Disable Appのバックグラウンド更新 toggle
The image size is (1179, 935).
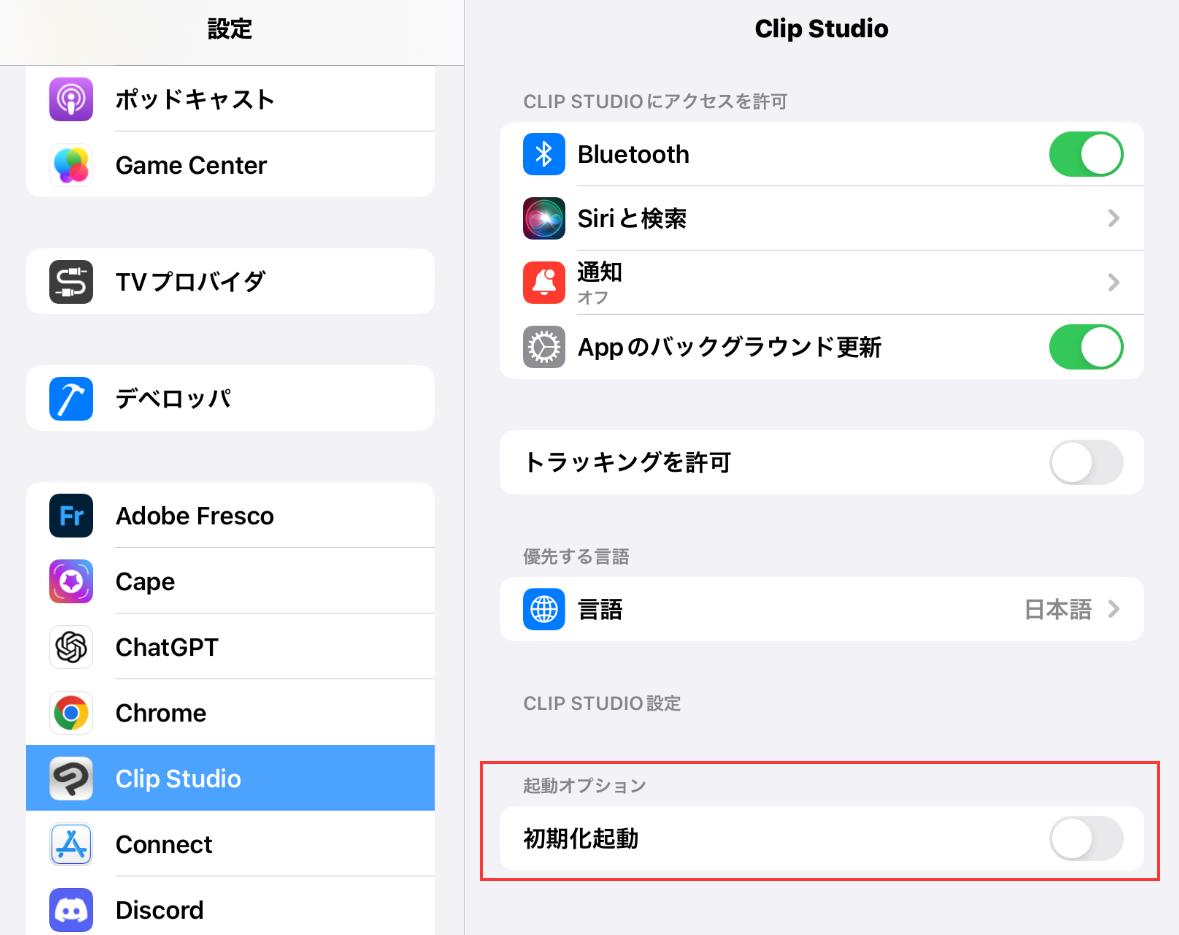click(1086, 347)
